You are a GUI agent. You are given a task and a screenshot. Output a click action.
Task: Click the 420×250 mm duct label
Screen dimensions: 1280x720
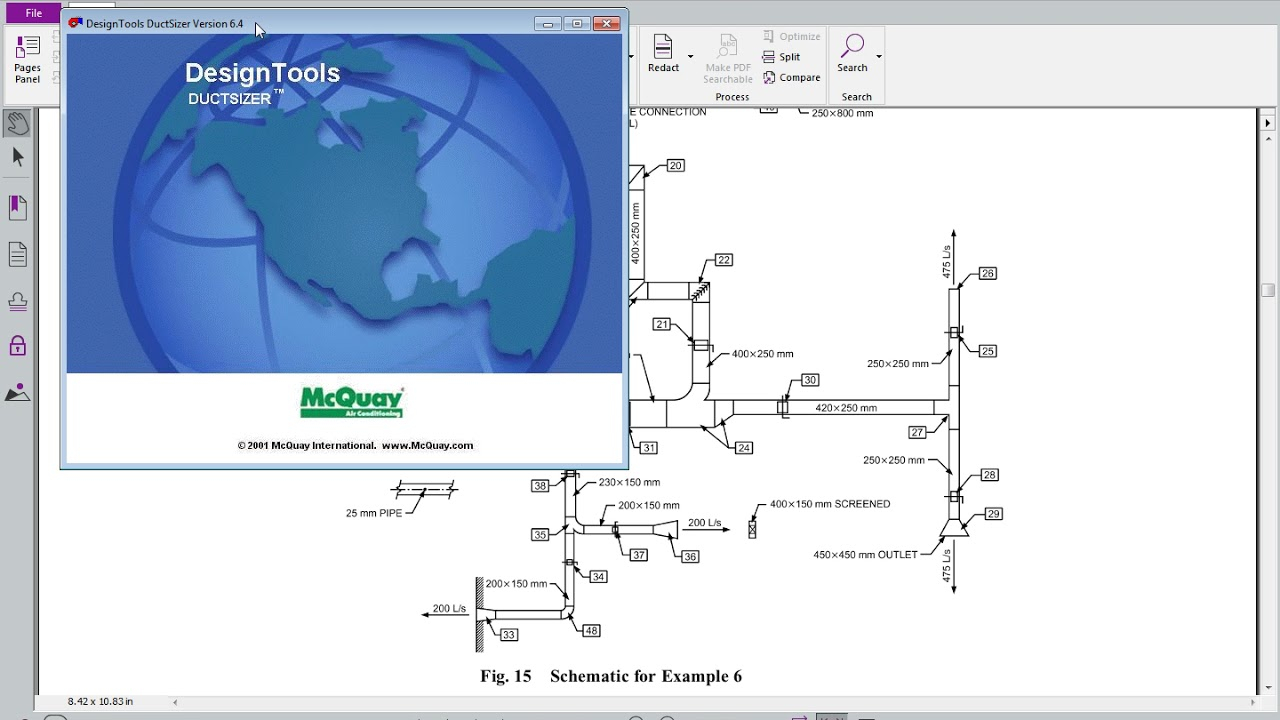pos(846,408)
